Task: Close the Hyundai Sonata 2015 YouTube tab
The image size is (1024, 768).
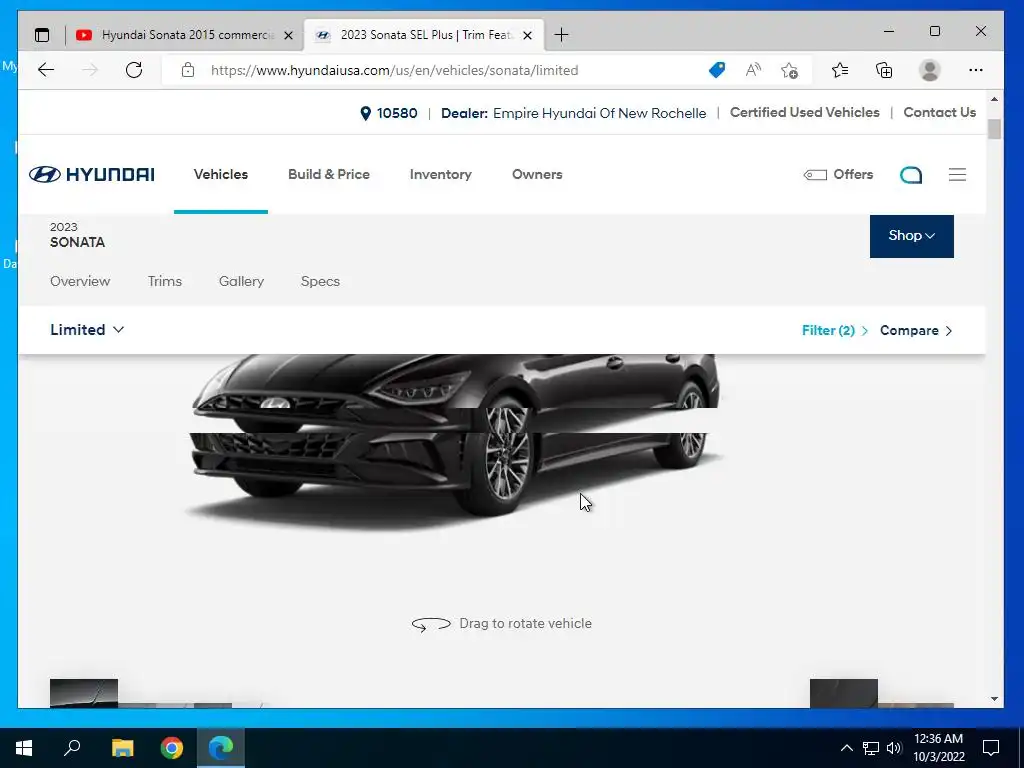Action: [288, 35]
